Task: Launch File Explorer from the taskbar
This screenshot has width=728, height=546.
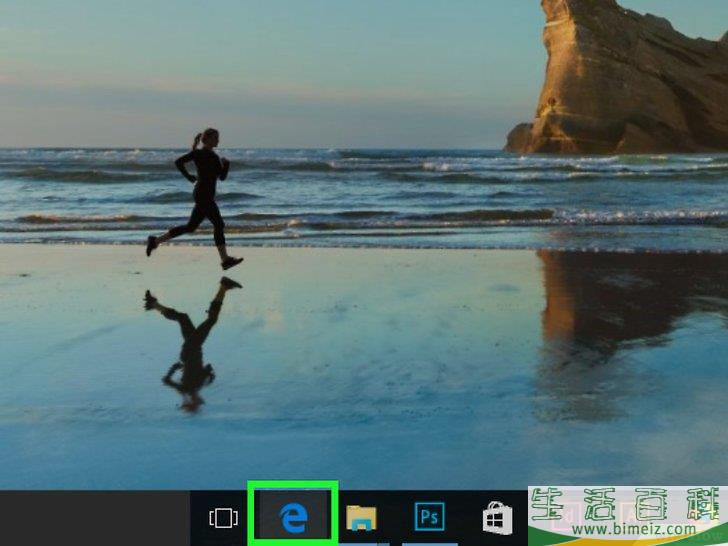Action: (x=361, y=518)
